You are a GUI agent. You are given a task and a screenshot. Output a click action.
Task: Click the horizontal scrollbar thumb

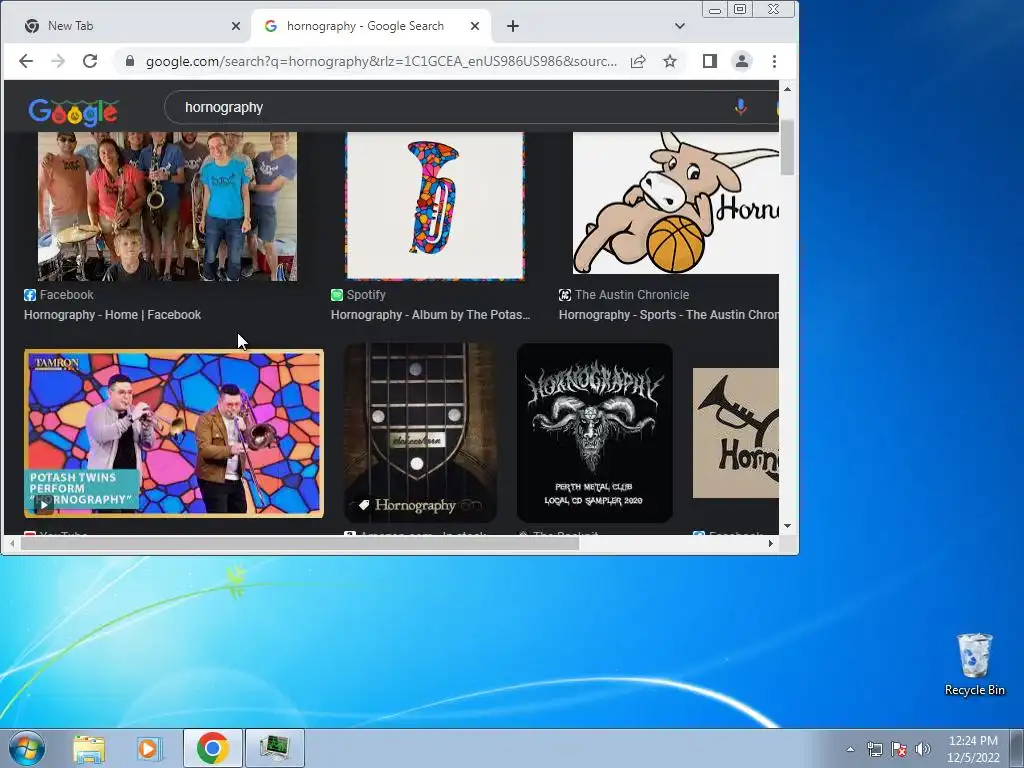(300, 543)
